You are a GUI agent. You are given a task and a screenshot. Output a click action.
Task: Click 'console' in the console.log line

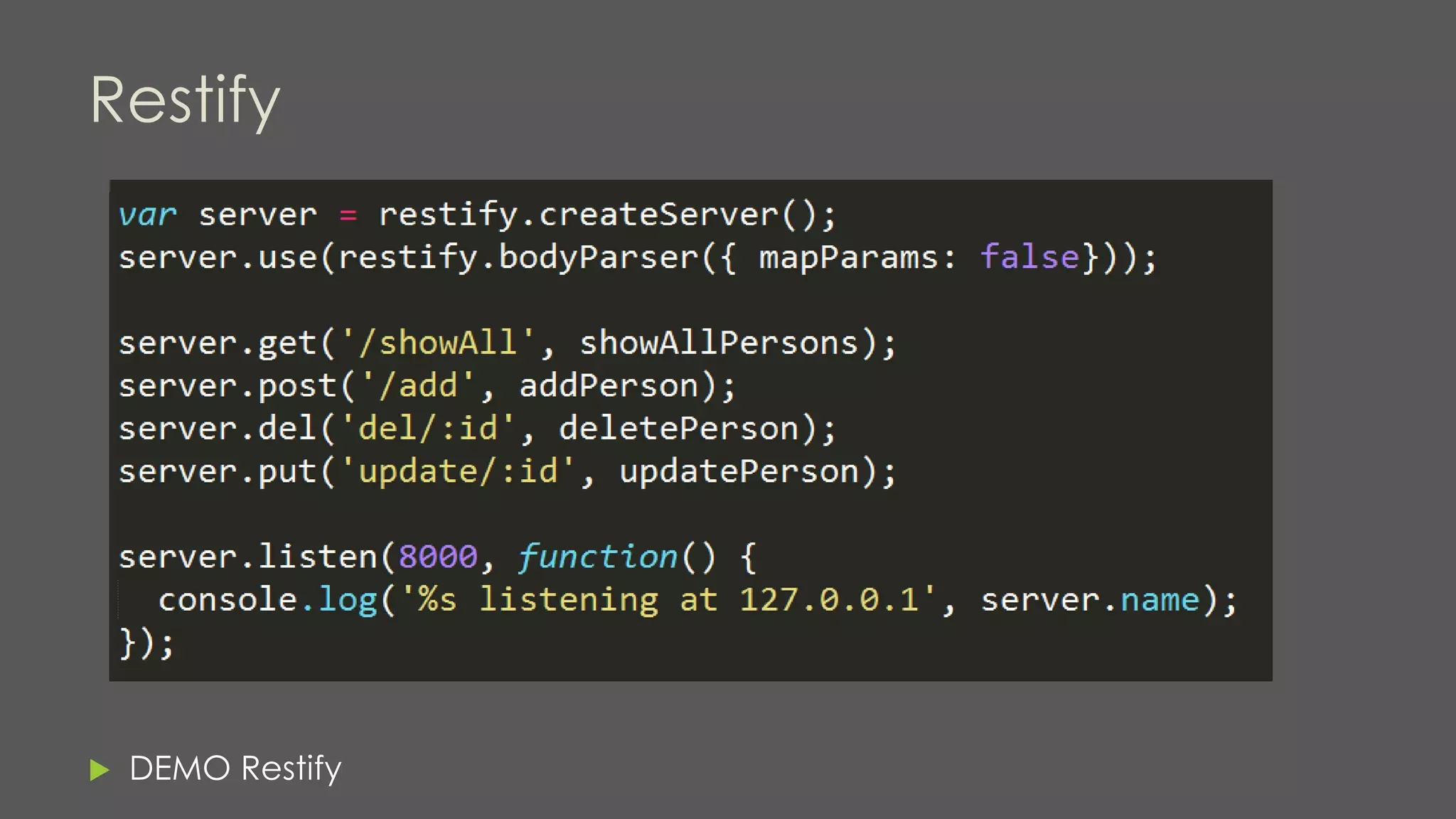click(x=227, y=600)
